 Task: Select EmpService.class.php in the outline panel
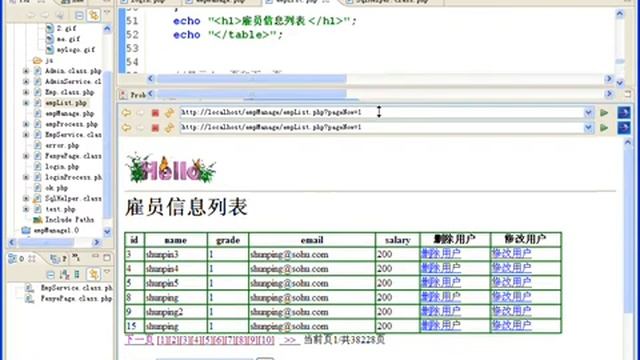[x=76, y=288]
